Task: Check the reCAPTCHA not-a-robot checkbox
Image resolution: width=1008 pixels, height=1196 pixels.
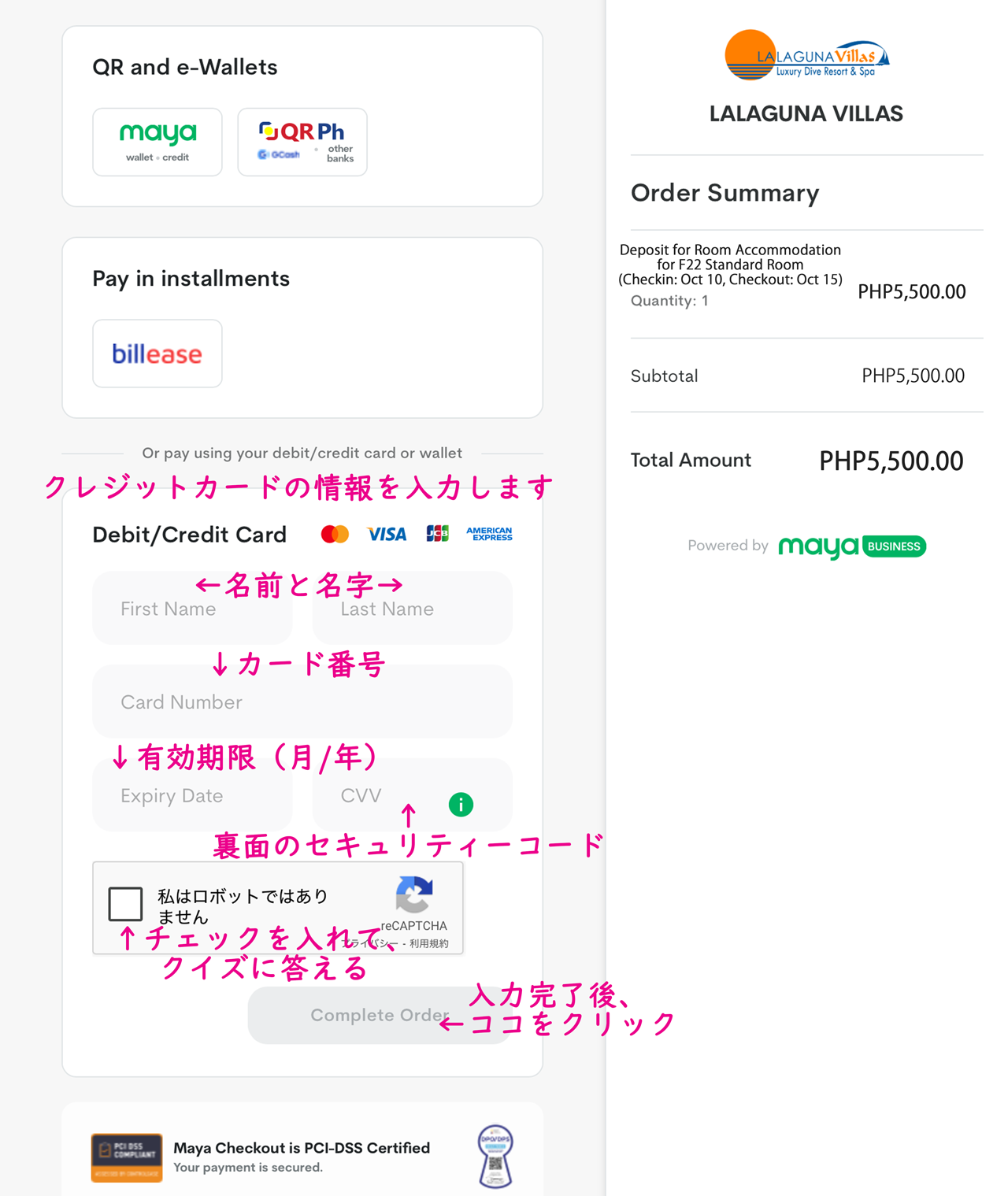Action: (x=125, y=904)
